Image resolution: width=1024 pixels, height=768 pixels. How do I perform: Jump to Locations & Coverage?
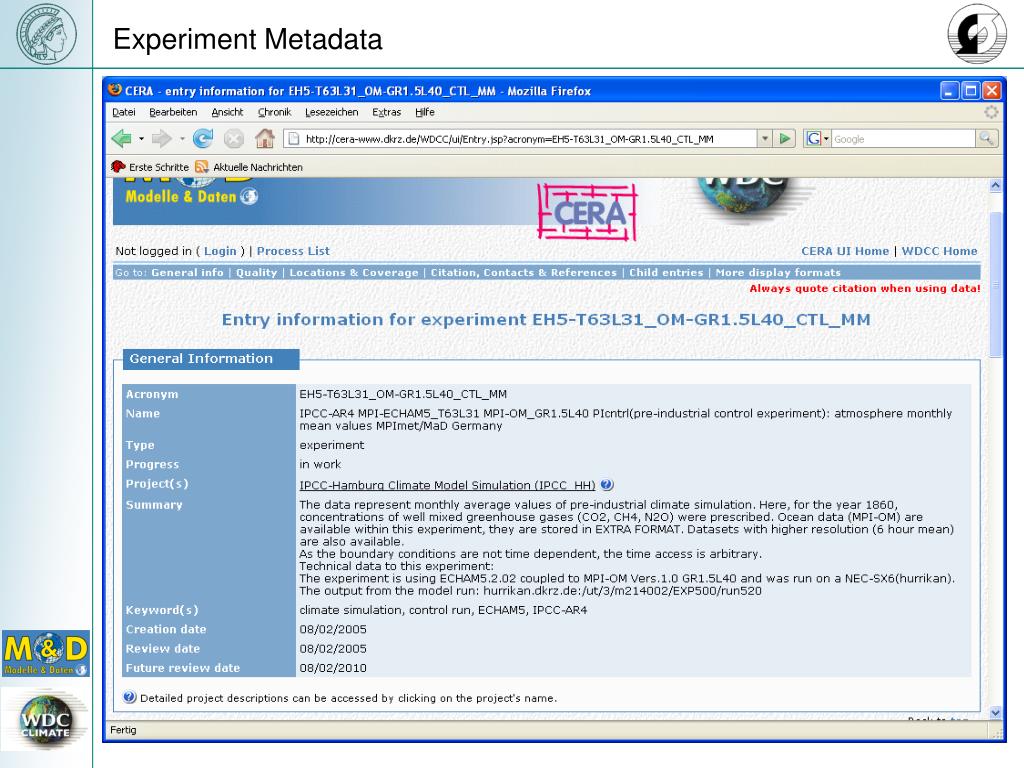pos(354,272)
